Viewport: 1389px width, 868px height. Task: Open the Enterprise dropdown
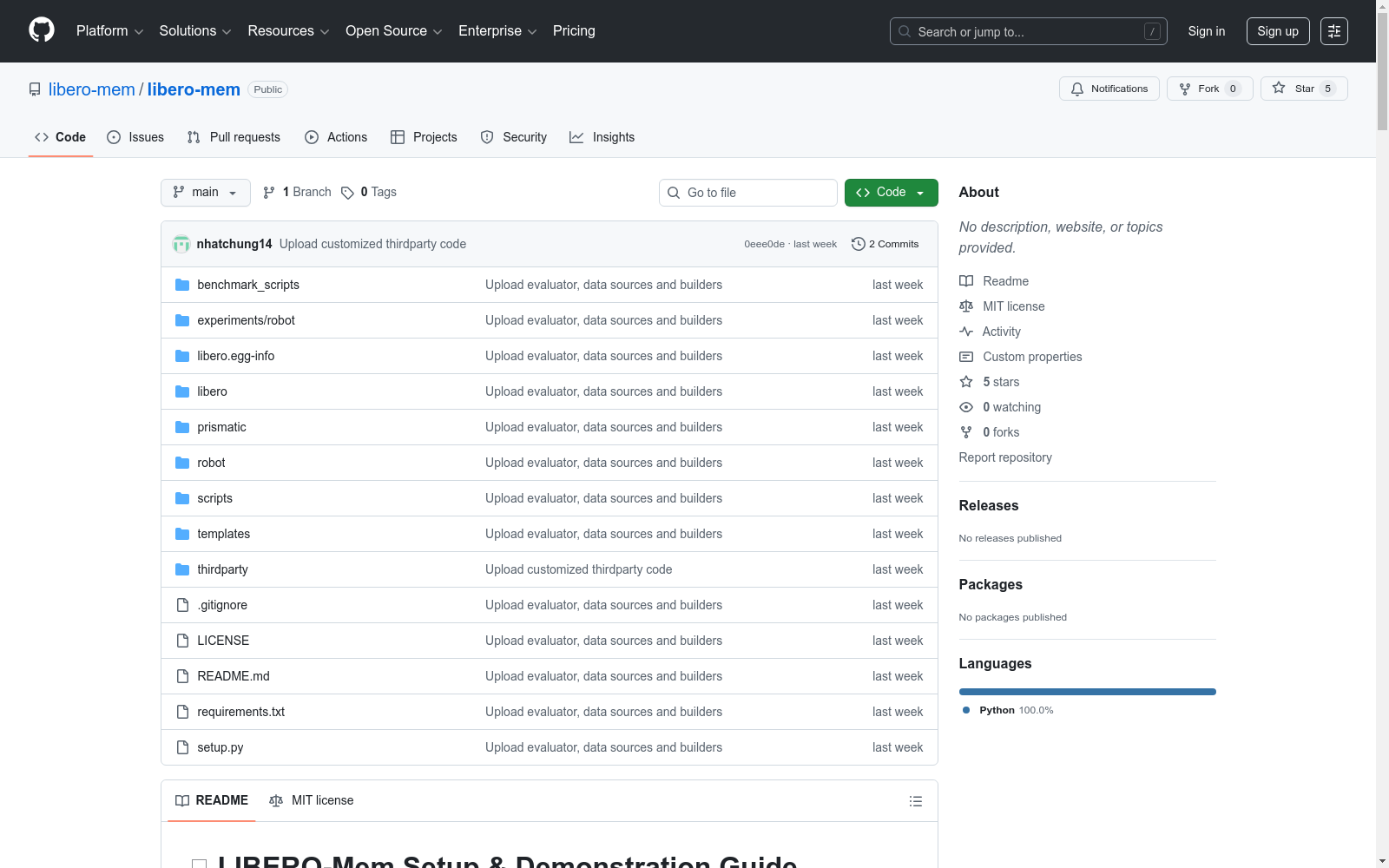click(497, 31)
